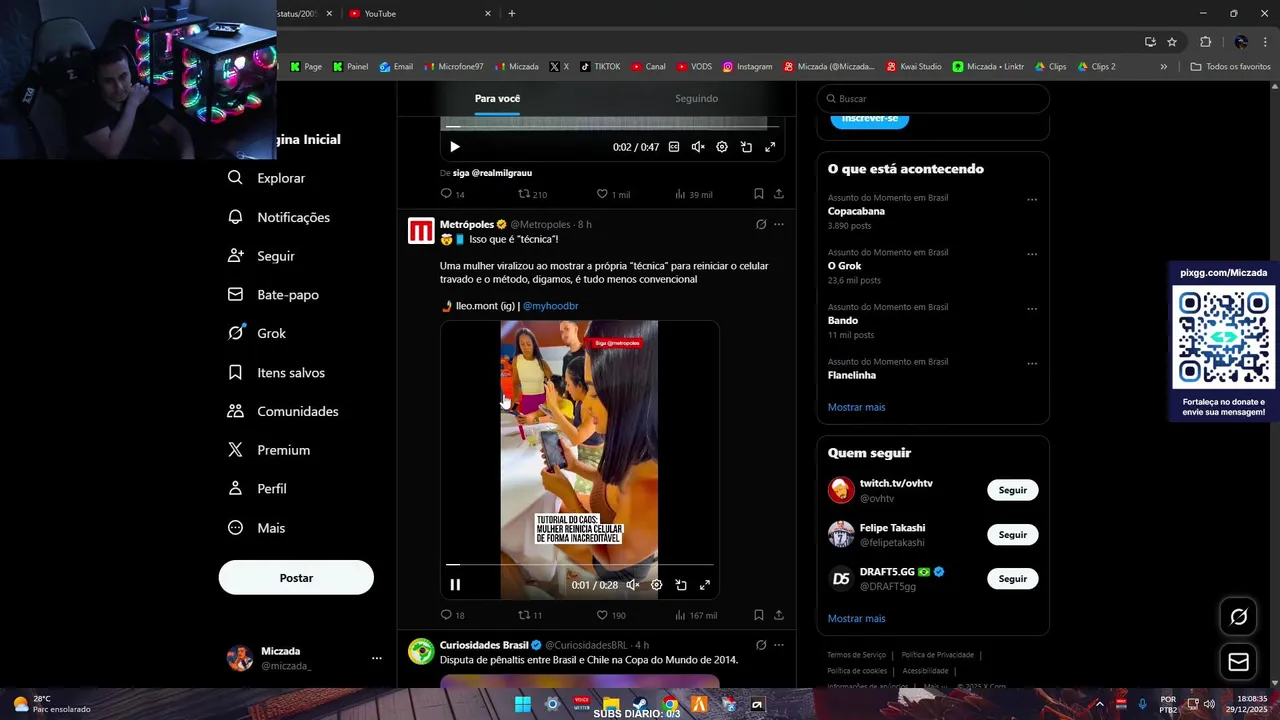Screen dimensions: 1280x720
Task: View analytics showing 167 mil views
Action: pos(695,615)
